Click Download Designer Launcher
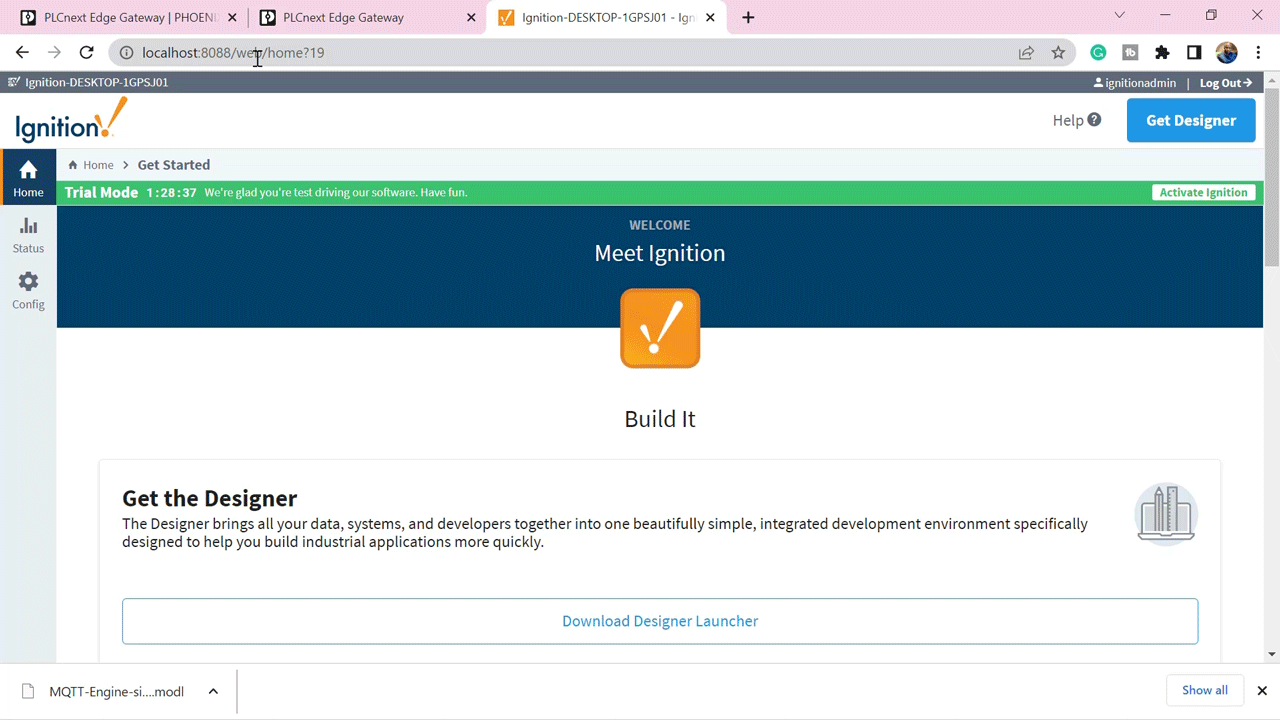This screenshot has height=720, width=1280. click(x=660, y=621)
